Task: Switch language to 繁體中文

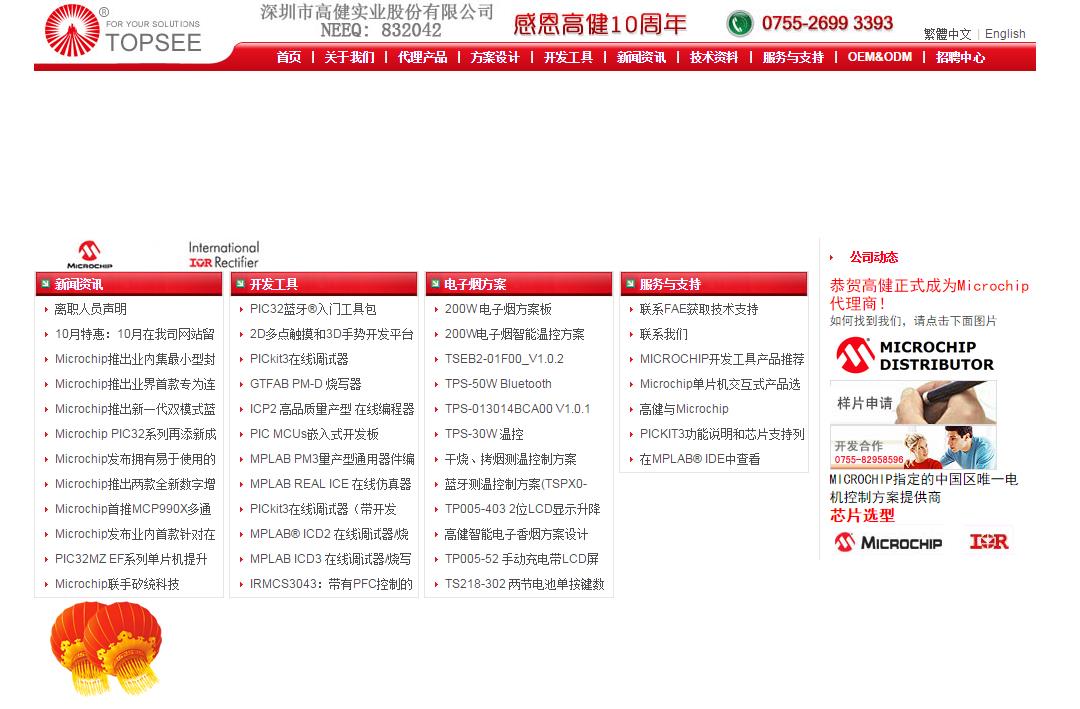Action: [948, 34]
